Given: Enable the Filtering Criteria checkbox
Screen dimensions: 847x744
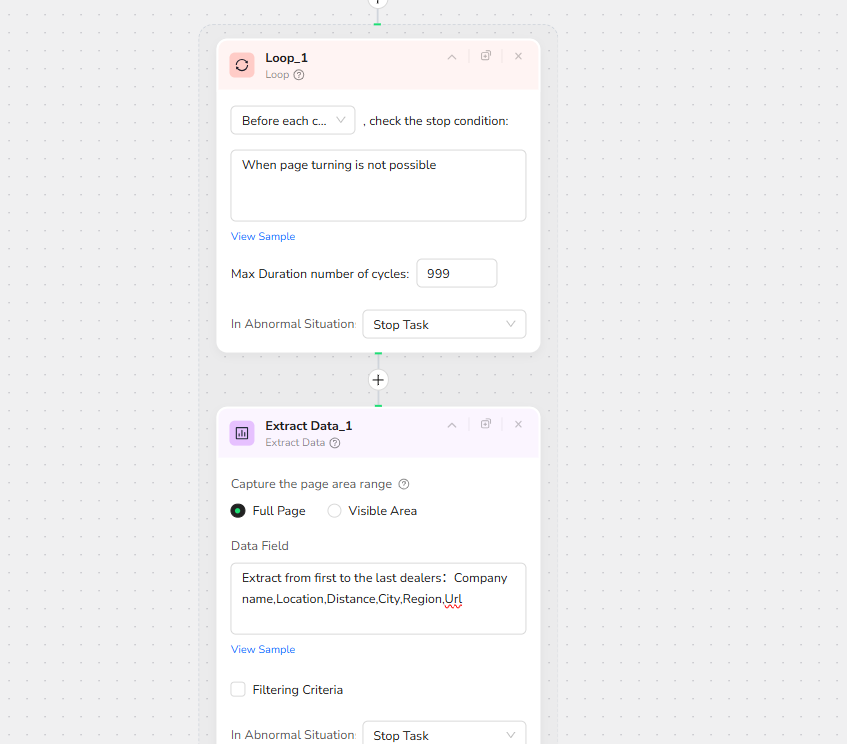Looking at the screenshot, I should (x=238, y=690).
